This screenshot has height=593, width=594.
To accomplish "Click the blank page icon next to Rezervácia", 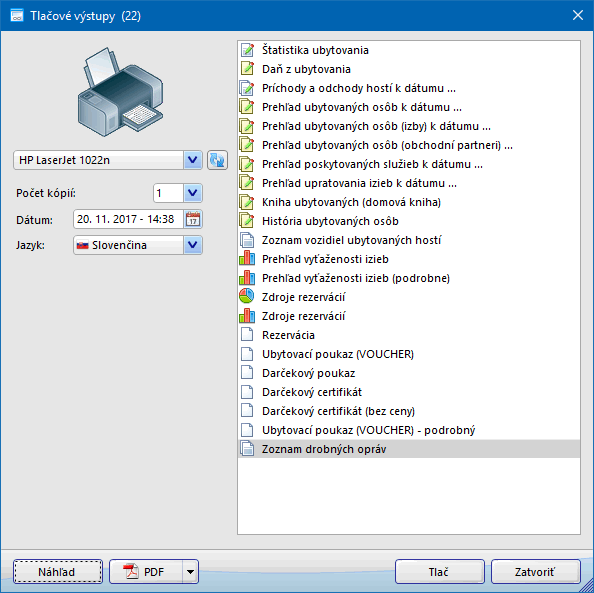I will tap(247, 334).
